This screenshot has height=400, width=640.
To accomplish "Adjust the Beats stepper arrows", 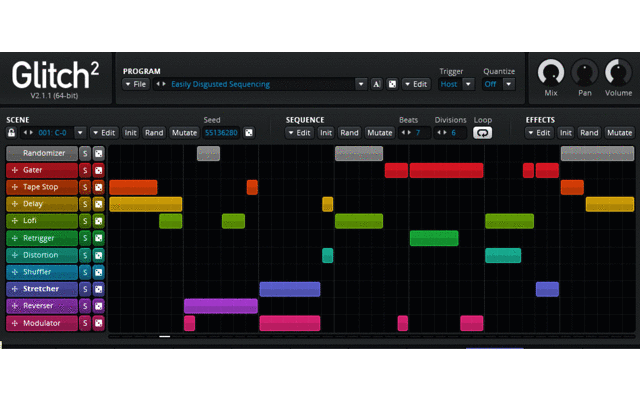I will [x=406, y=133].
